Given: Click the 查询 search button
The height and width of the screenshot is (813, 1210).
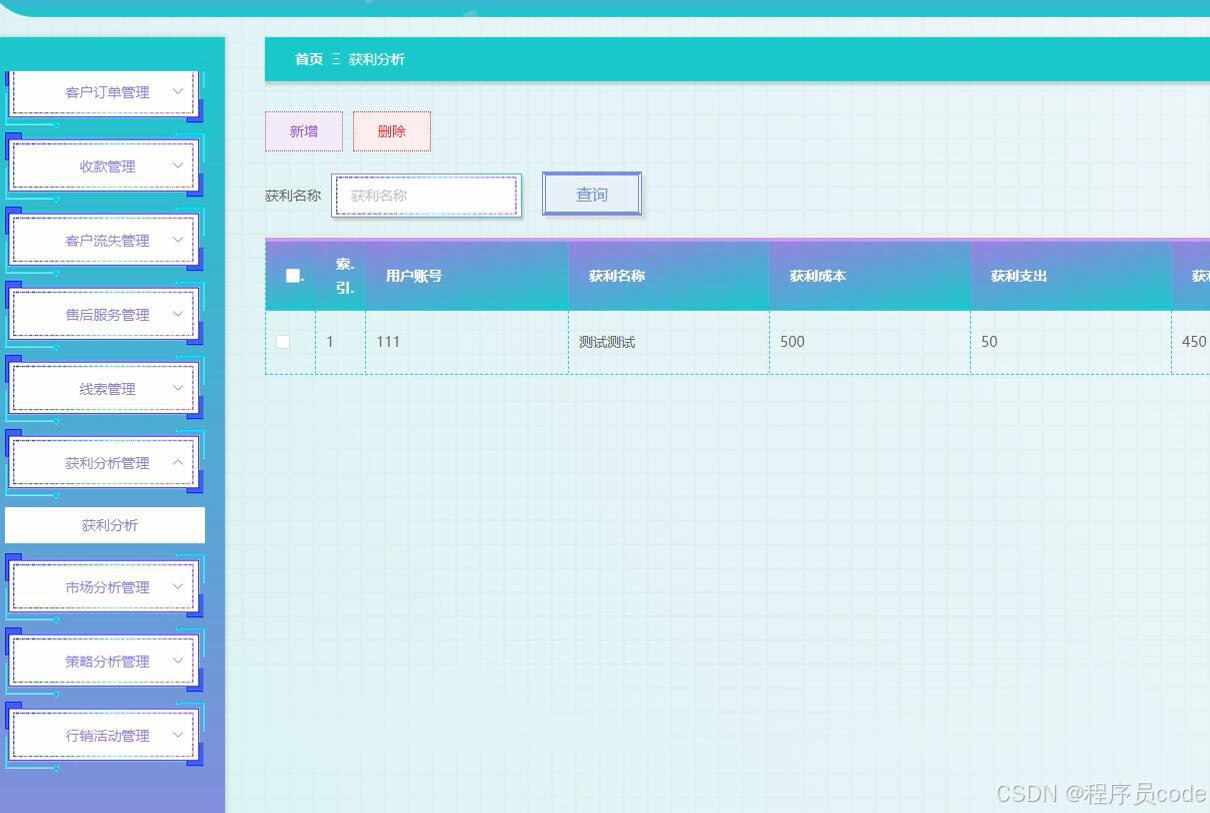Looking at the screenshot, I should coord(592,194).
